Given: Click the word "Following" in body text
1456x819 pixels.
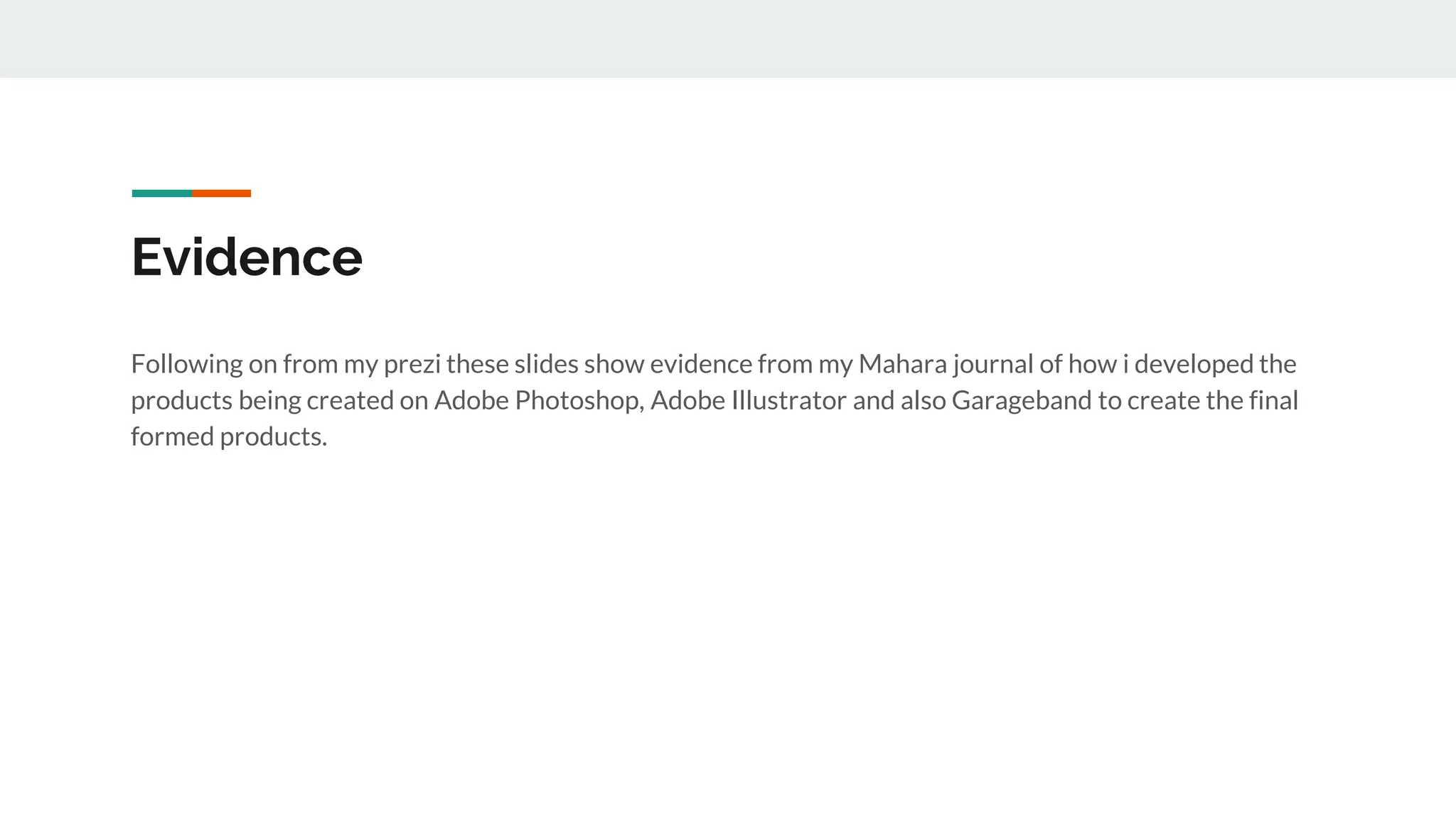Looking at the screenshot, I should [x=187, y=365].
